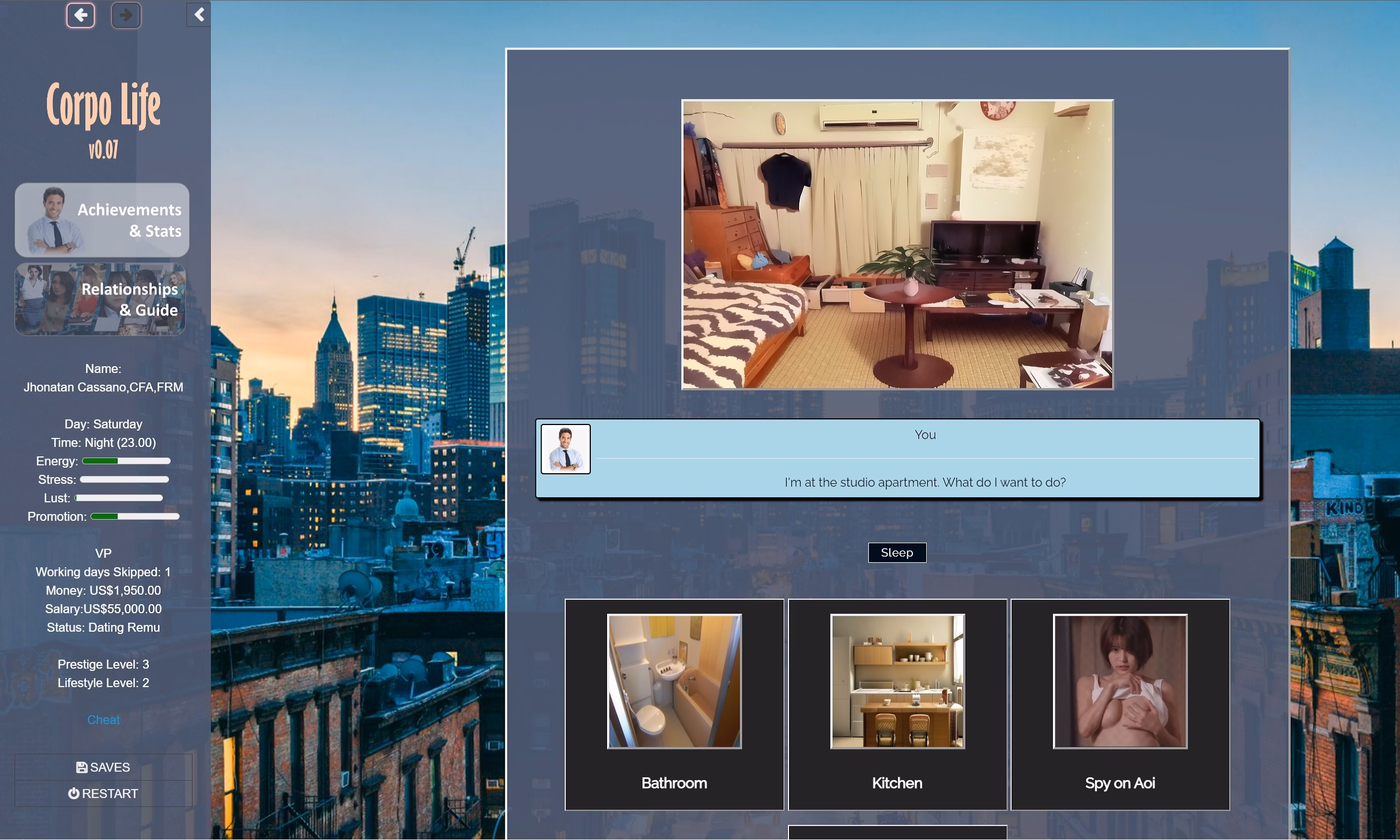The image size is (1400, 840).
Task: Open the Relationships & Guide panel
Action: (100, 300)
